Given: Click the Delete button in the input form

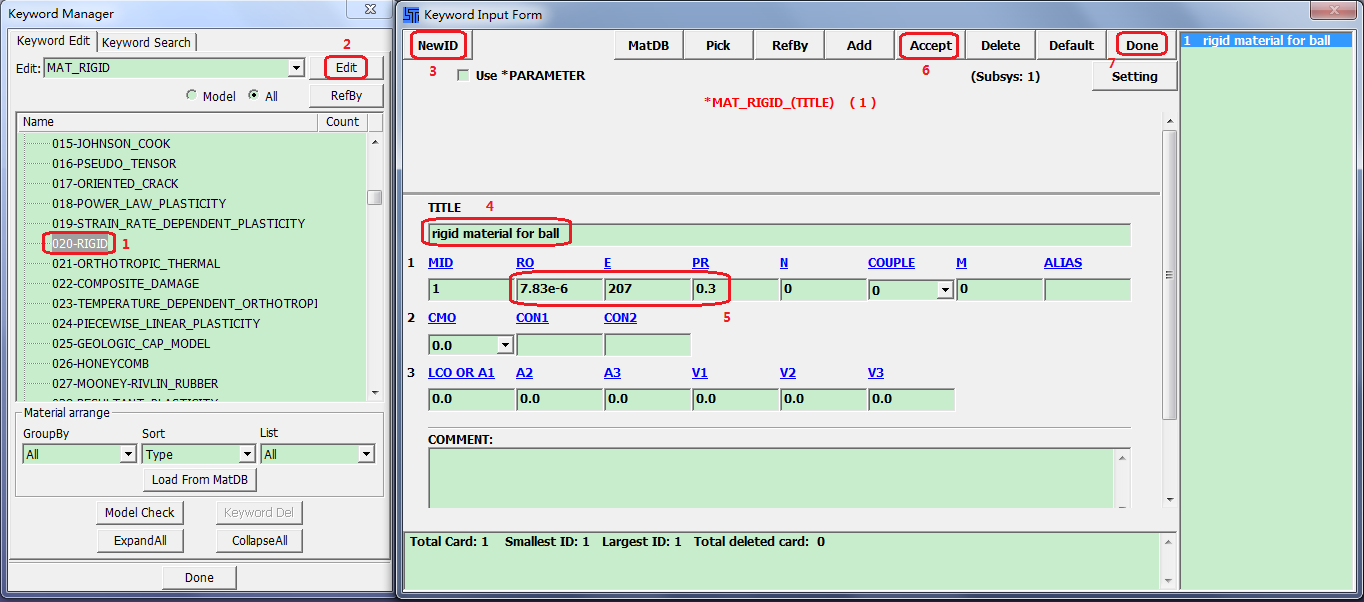Looking at the screenshot, I should click(x=1000, y=45).
